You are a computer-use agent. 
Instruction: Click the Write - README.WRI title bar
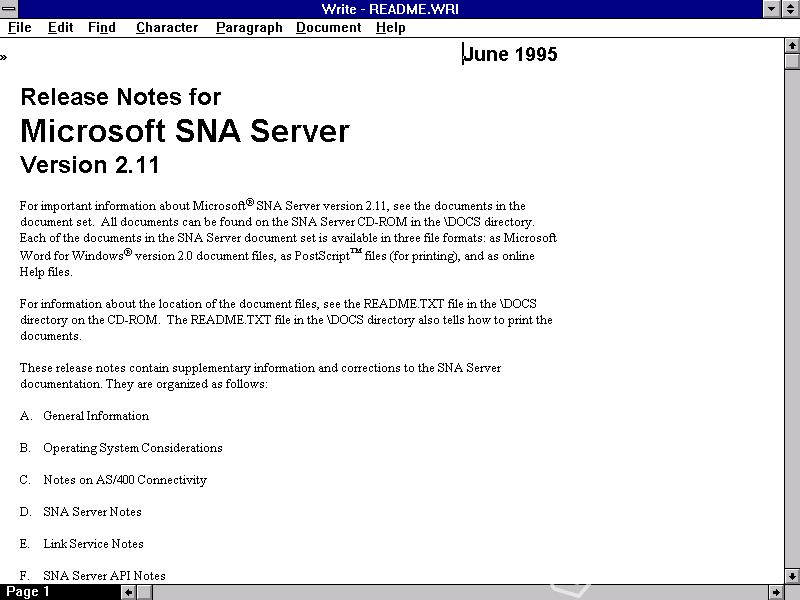coord(390,9)
